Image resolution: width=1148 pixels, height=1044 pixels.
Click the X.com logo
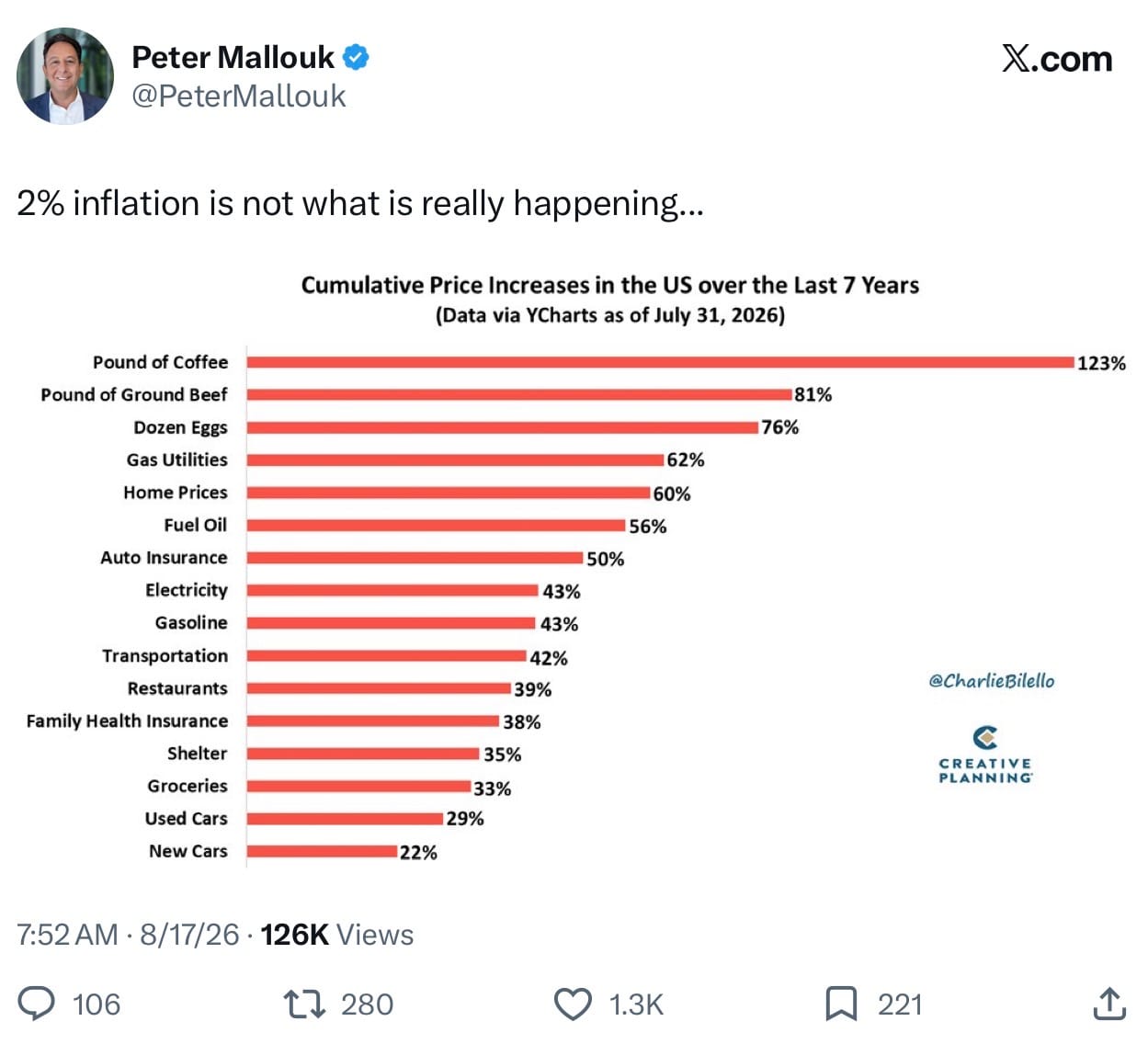(1057, 59)
